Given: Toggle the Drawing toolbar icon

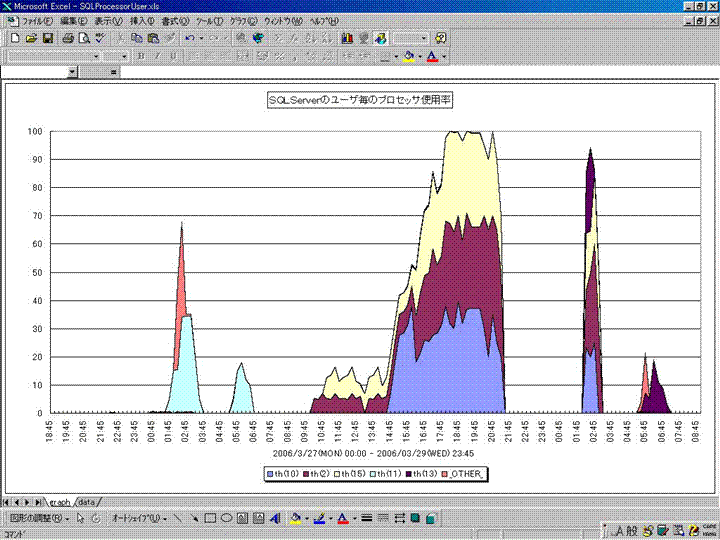Looking at the screenshot, I should [x=380, y=38].
